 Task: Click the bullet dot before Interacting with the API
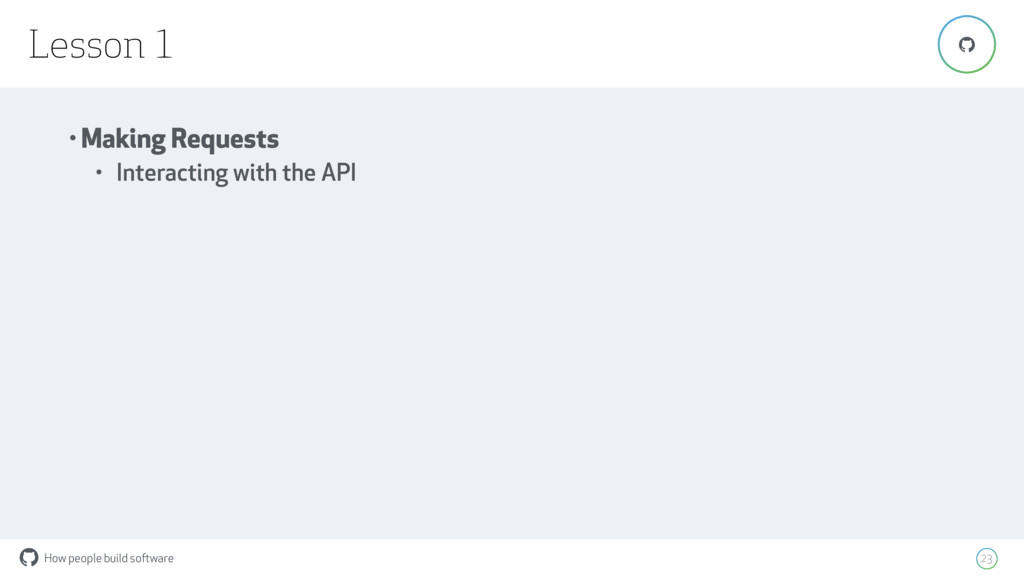point(99,172)
